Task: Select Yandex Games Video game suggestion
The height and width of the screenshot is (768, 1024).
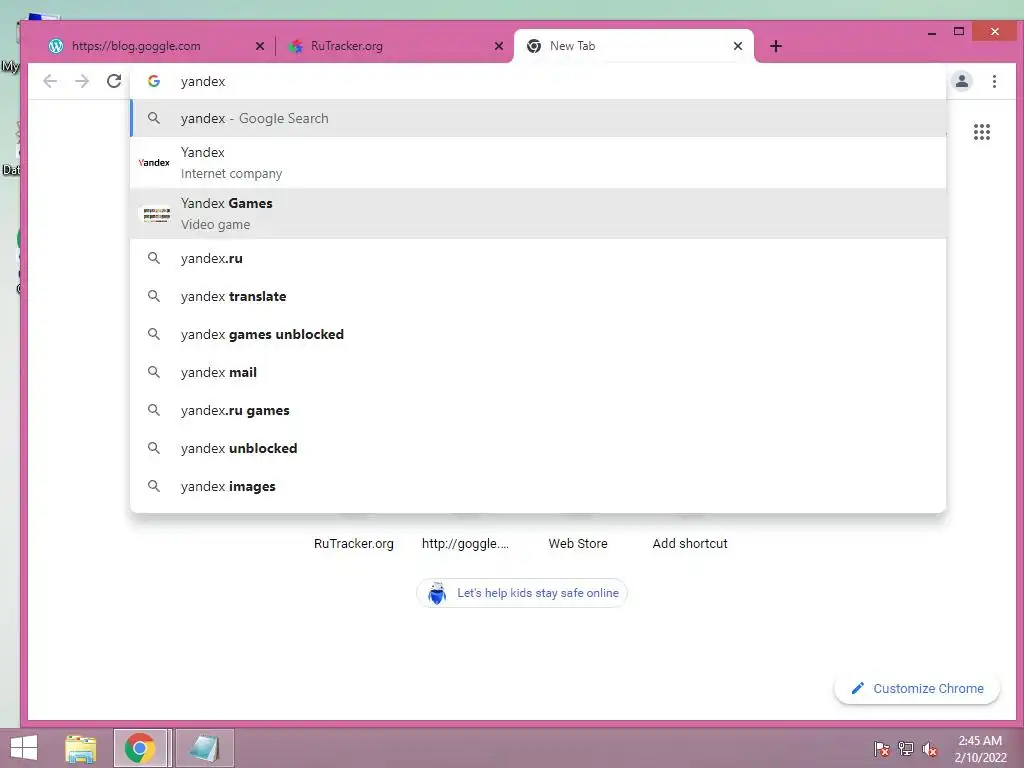Action: point(538,214)
